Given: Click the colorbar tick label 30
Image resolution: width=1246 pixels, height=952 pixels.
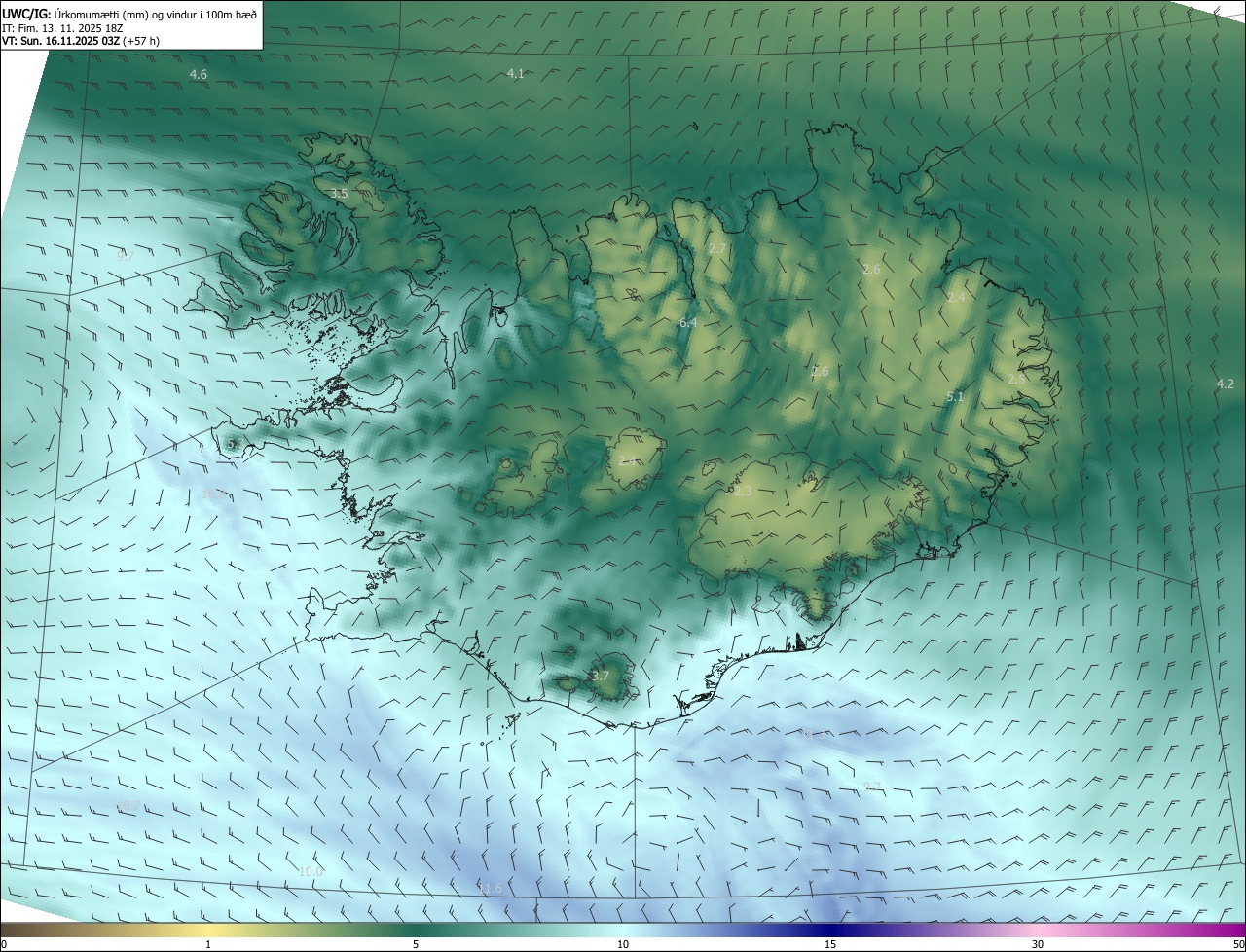Looking at the screenshot, I should pos(1038,945).
